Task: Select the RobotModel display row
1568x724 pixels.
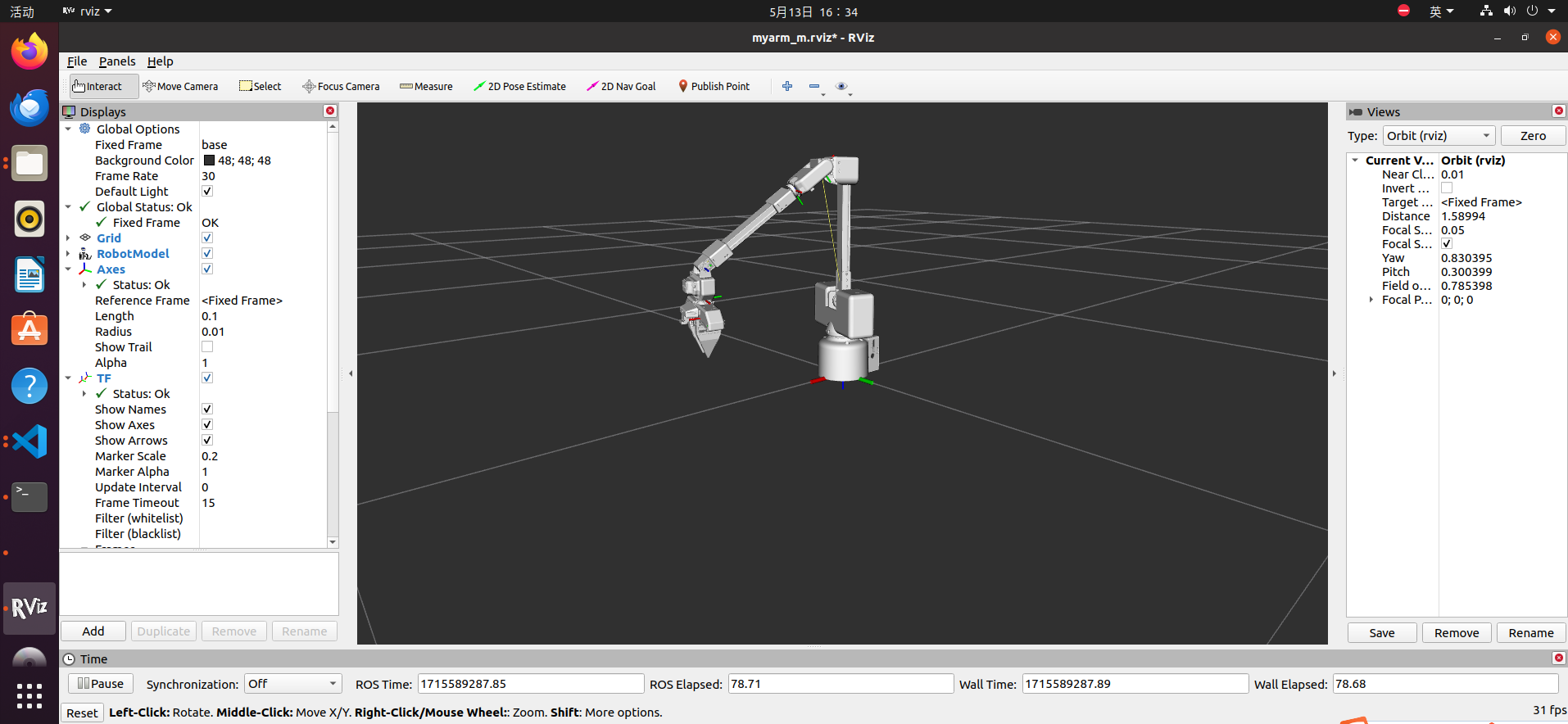Action: [133, 254]
